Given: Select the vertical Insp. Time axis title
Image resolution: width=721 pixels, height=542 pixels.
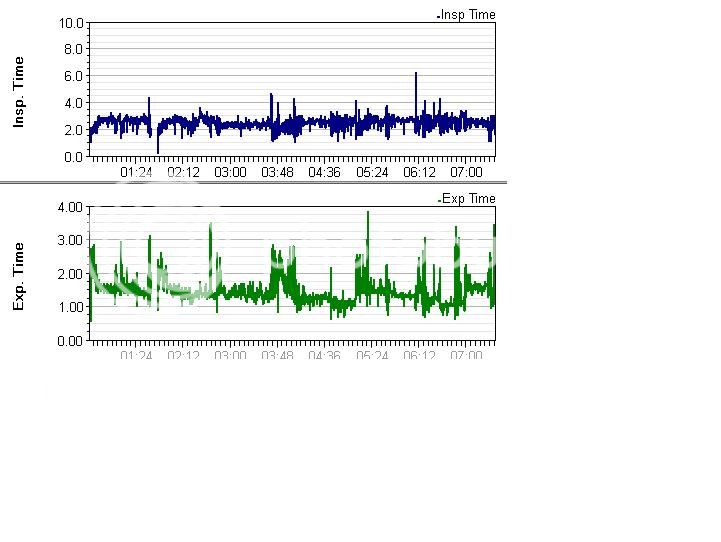Looking at the screenshot, I should pos(18,92).
